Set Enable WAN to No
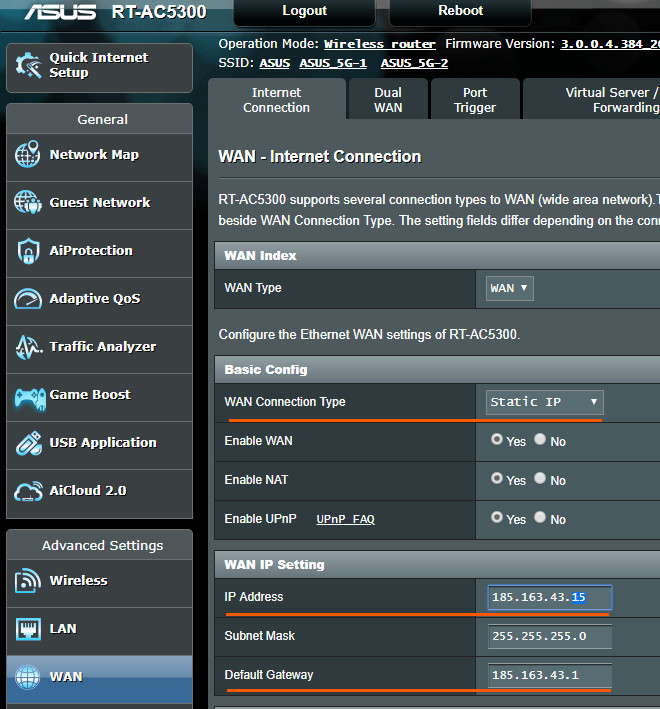The width and height of the screenshot is (660, 709). [x=540, y=440]
